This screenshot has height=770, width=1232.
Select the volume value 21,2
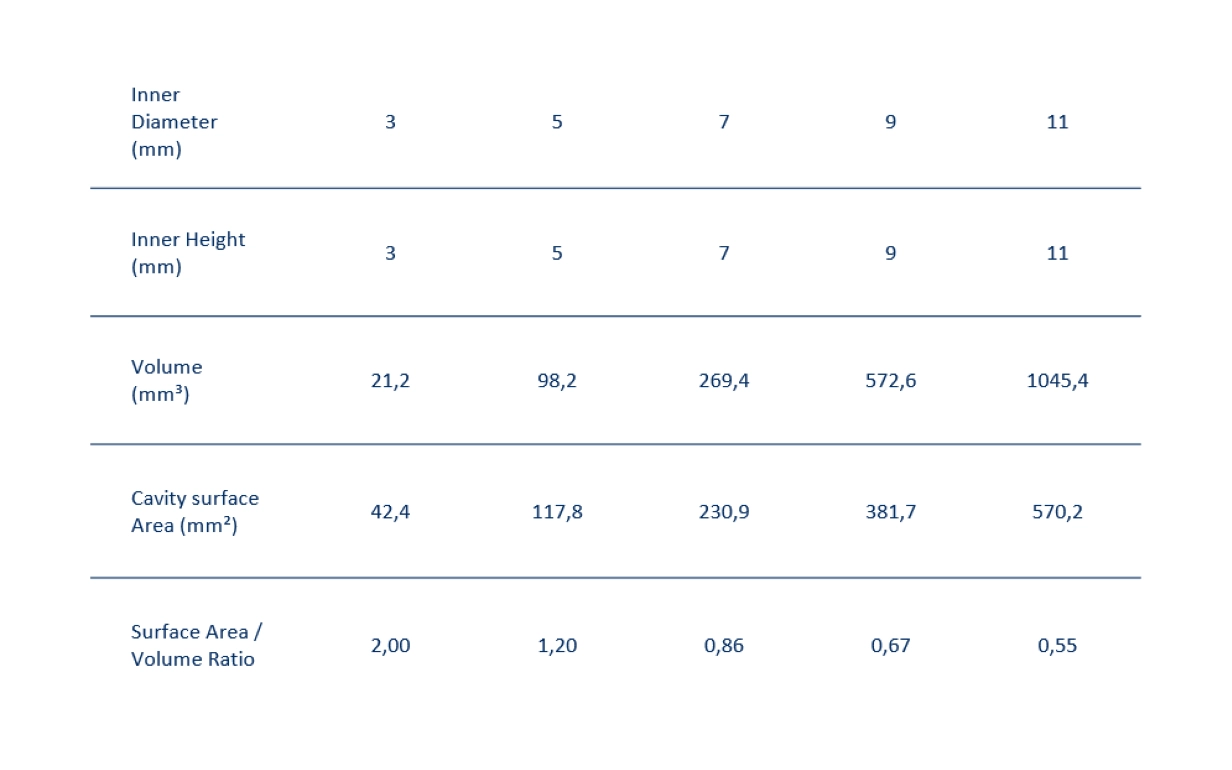point(390,381)
